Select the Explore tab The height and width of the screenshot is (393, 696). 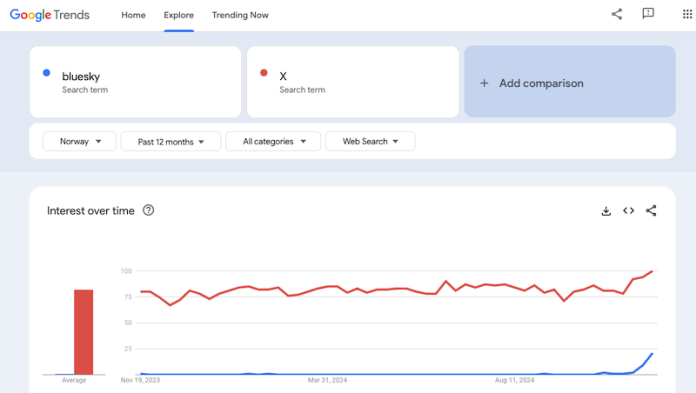coord(178,15)
